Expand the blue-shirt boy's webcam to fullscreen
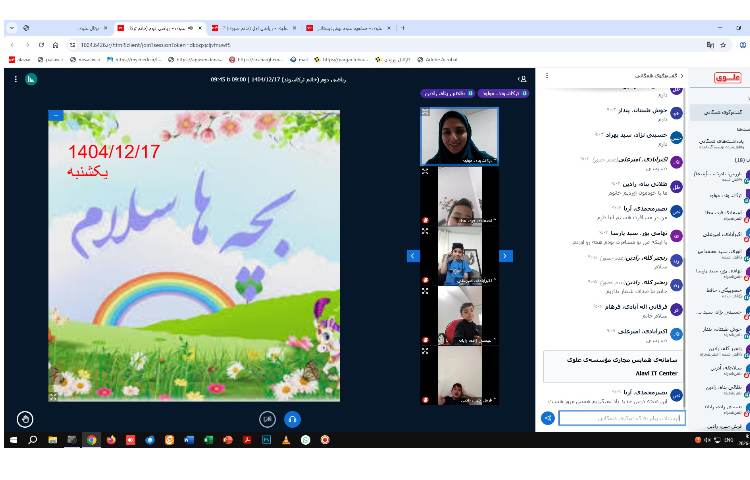Image resolution: width=750 pixels, height=480 pixels. (425, 231)
